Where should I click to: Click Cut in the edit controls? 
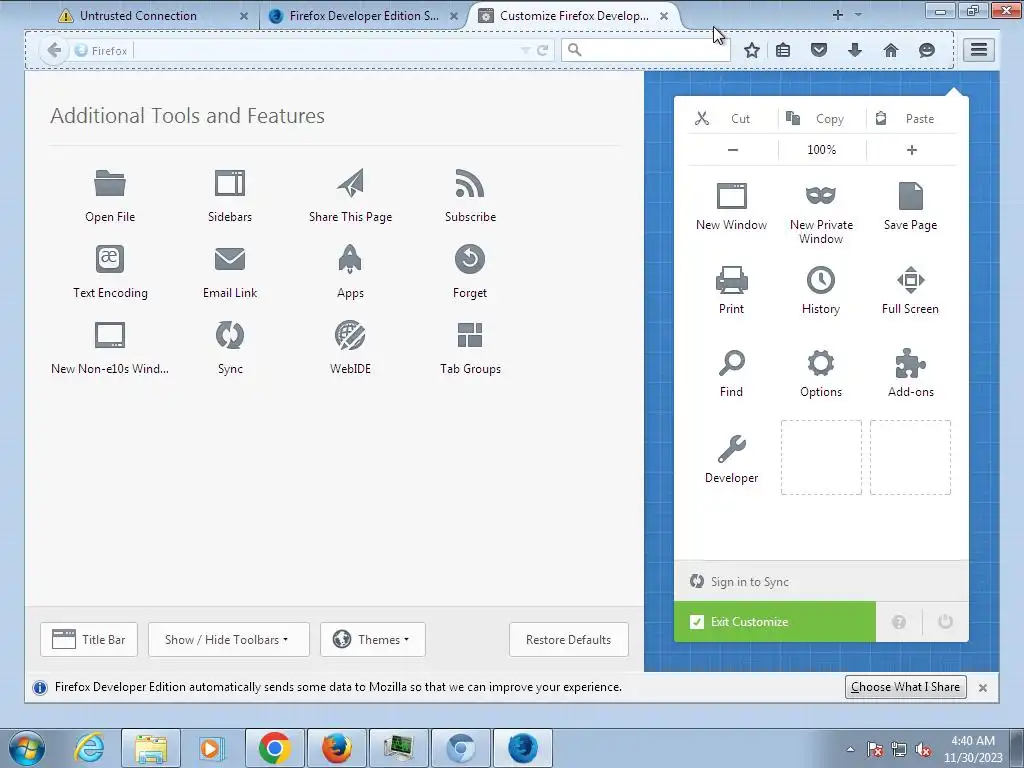coord(733,119)
